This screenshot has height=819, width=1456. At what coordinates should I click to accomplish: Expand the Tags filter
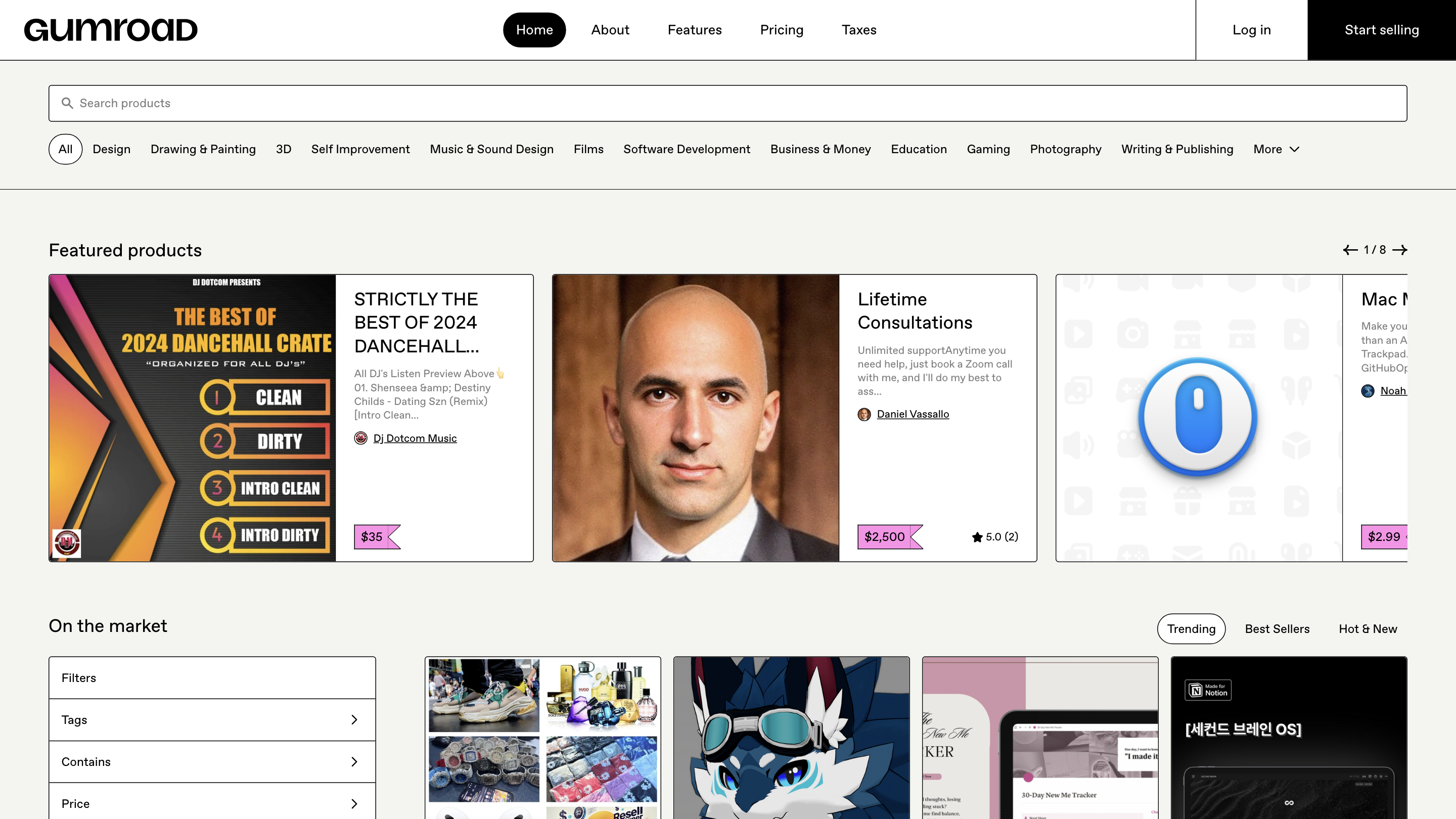coord(212,719)
